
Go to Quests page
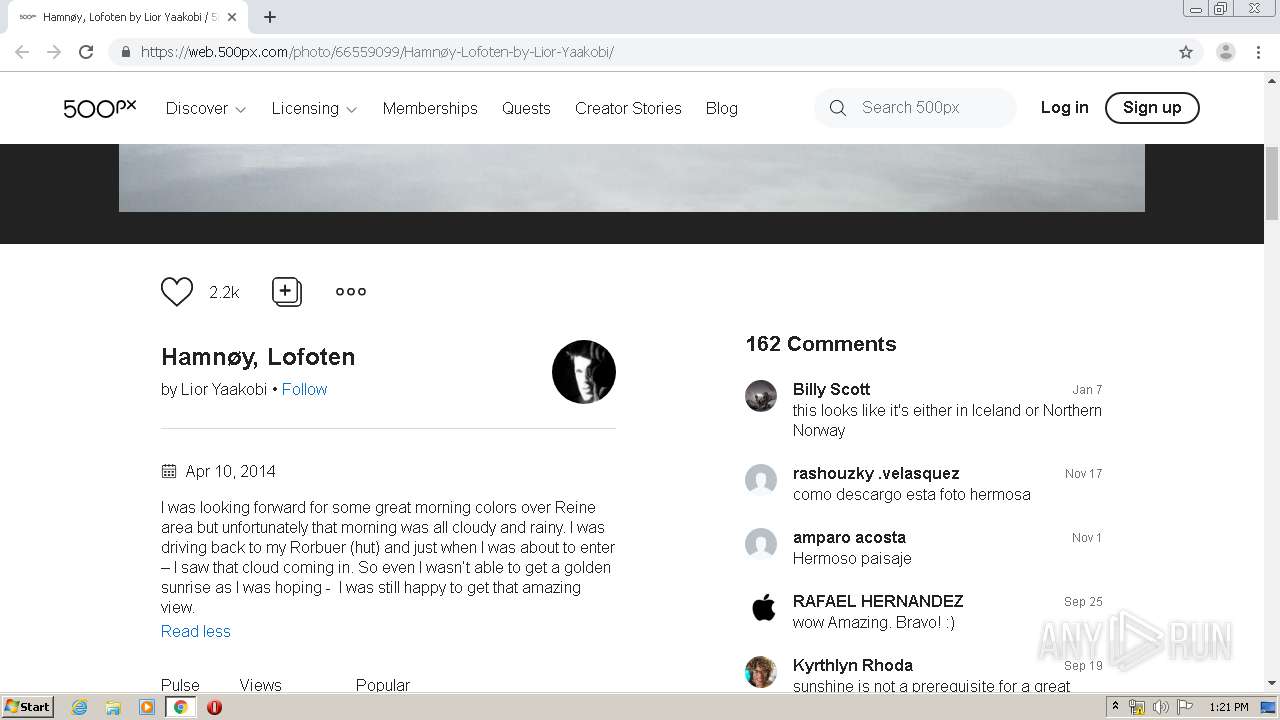[x=526, y=108]
